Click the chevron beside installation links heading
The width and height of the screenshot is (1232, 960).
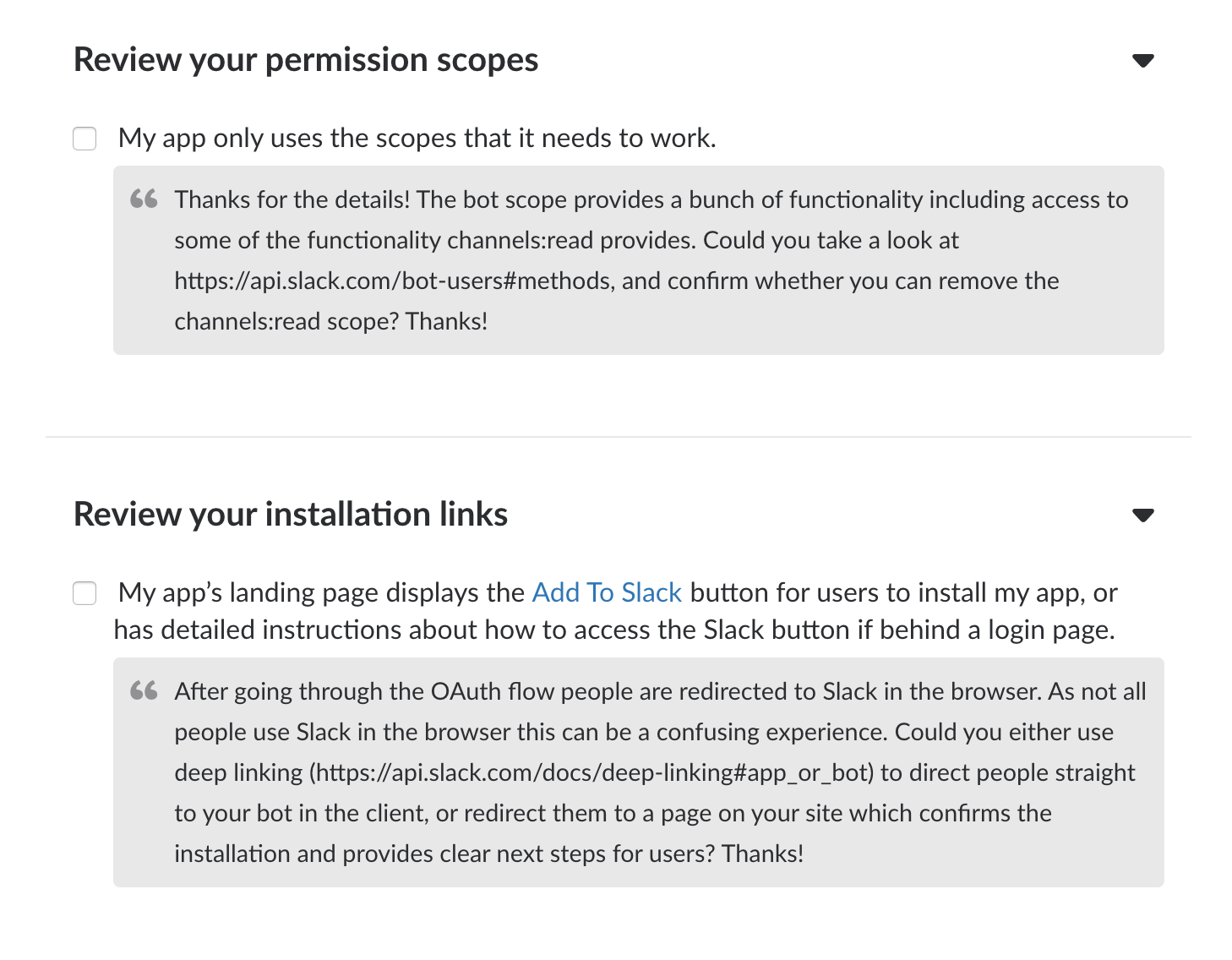pos(1143,514)
